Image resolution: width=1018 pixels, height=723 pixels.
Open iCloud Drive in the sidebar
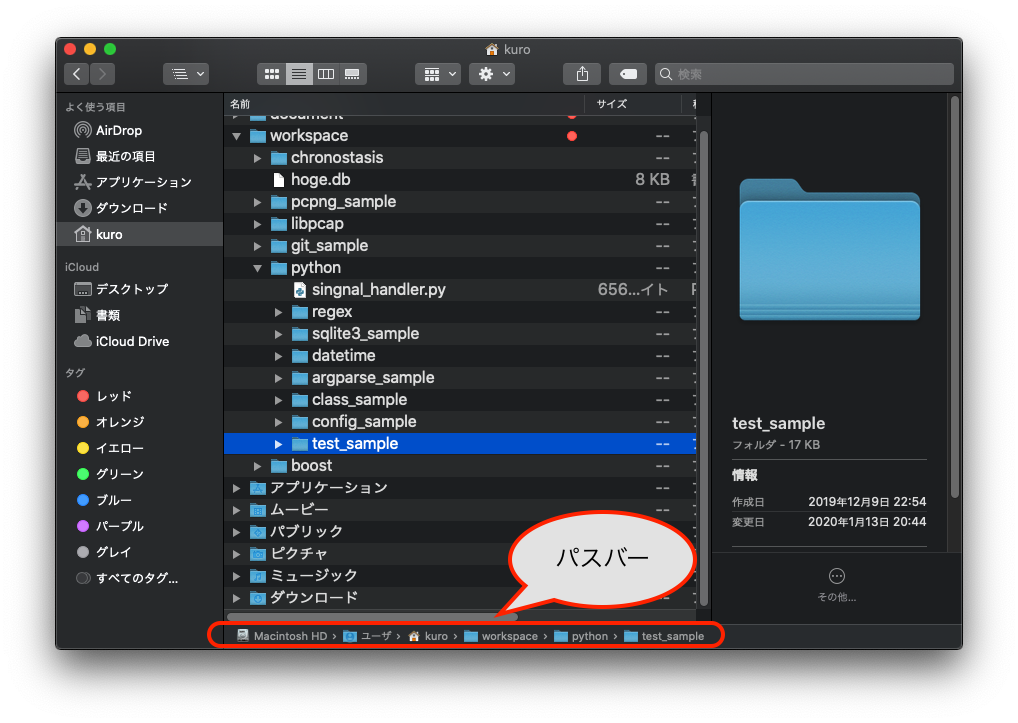pos(139,341)
